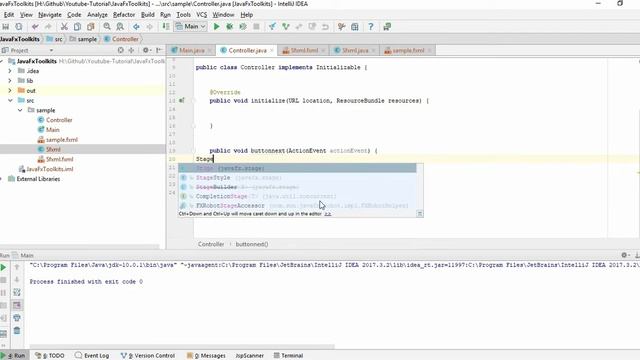
Task: Click scroll from source icon in Project panel
Action: click(120, 50)
